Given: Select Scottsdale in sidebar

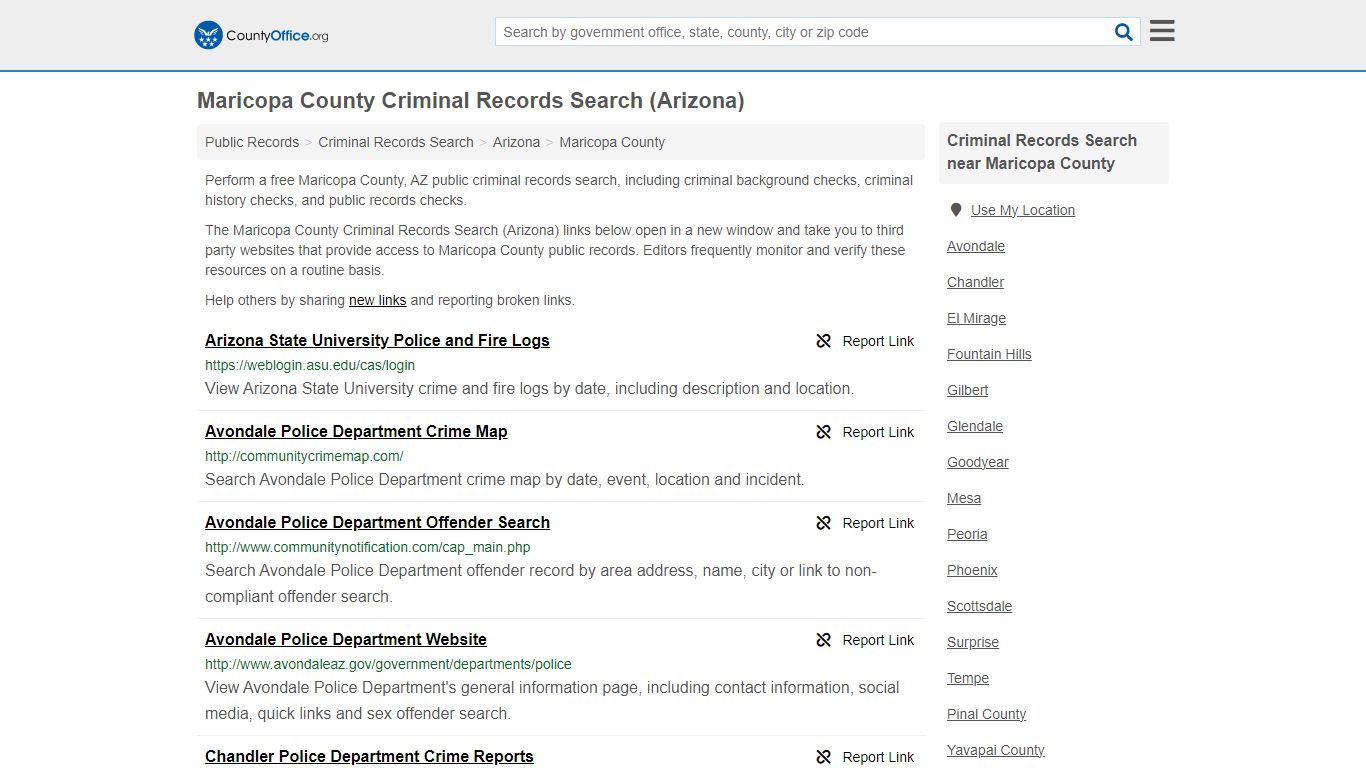Looking at the screenshot, I should (x=980, y=606).
